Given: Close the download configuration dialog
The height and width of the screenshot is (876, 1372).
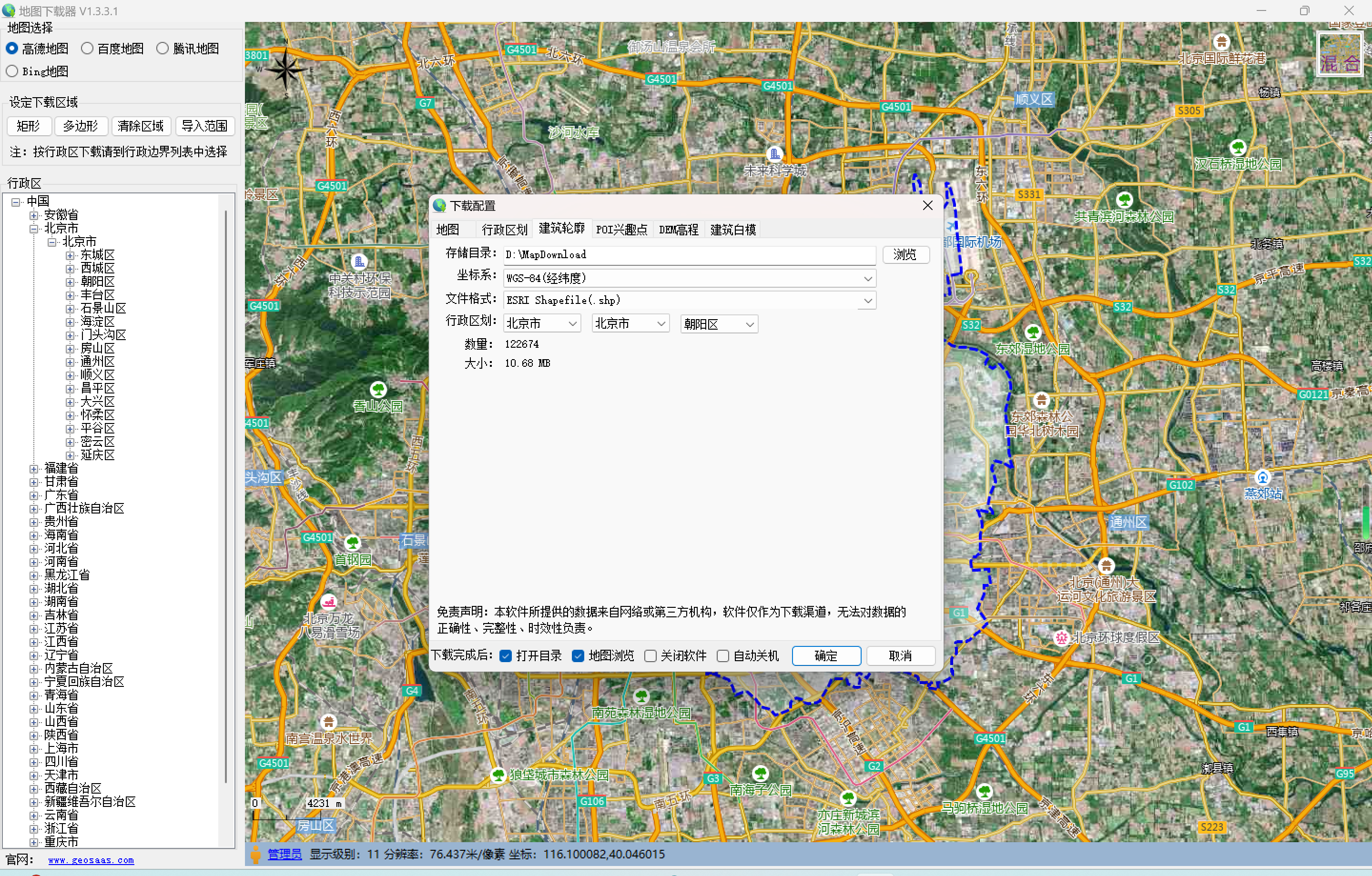Looking at the screenshot, I should (x=927, y=206).
